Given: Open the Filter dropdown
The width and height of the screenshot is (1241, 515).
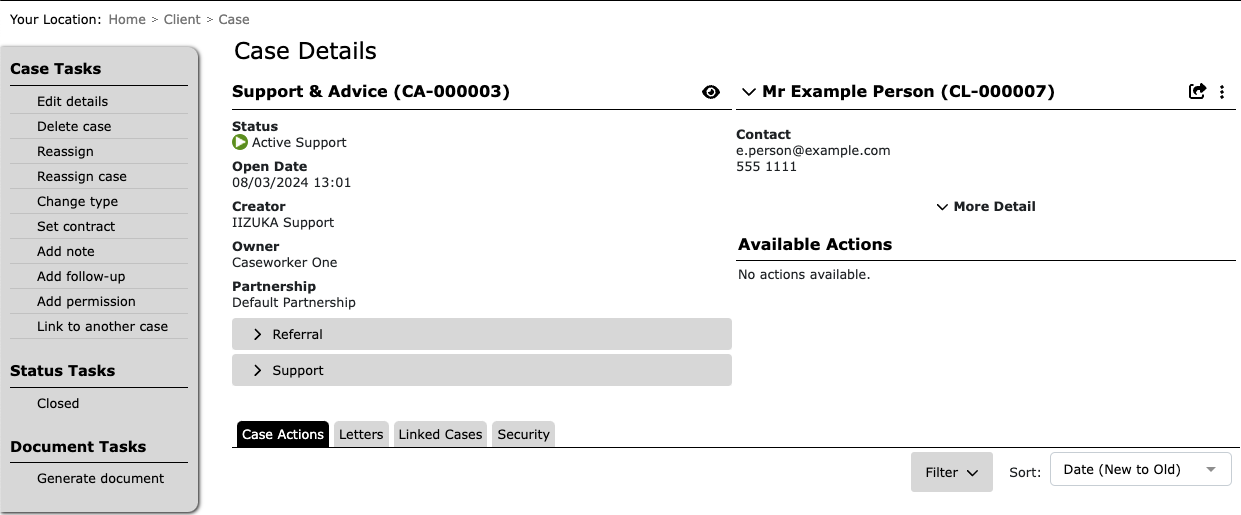Looking at the screenshot, I should (x=952, y=472).
